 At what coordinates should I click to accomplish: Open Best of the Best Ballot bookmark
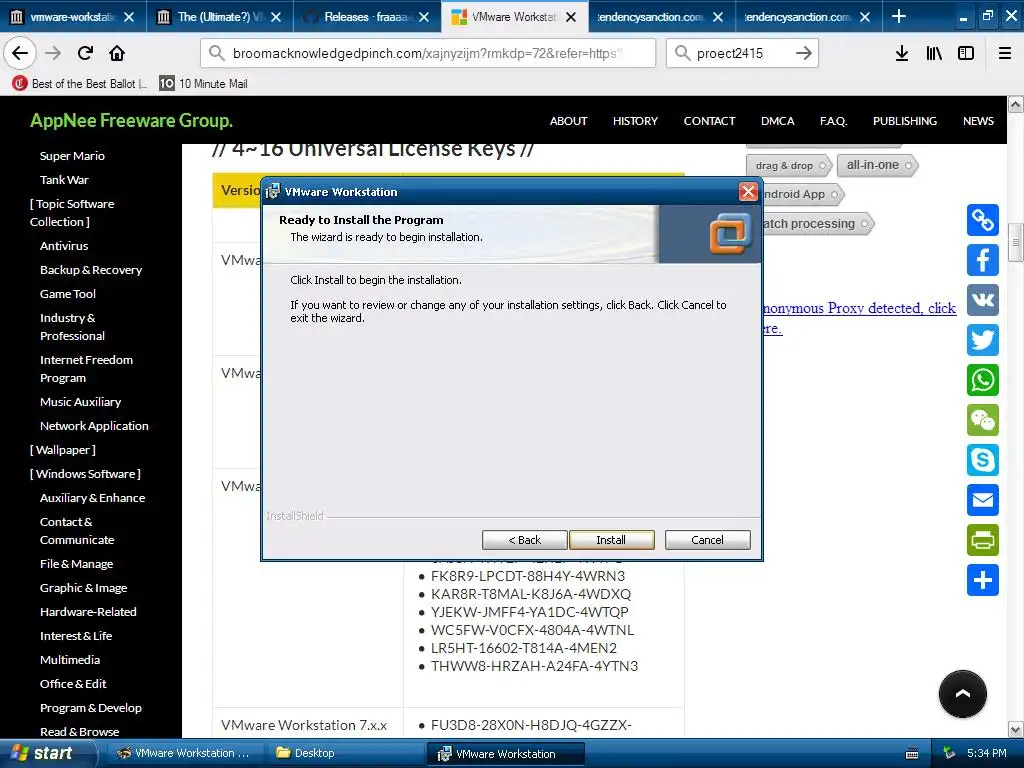pos(80,84)
